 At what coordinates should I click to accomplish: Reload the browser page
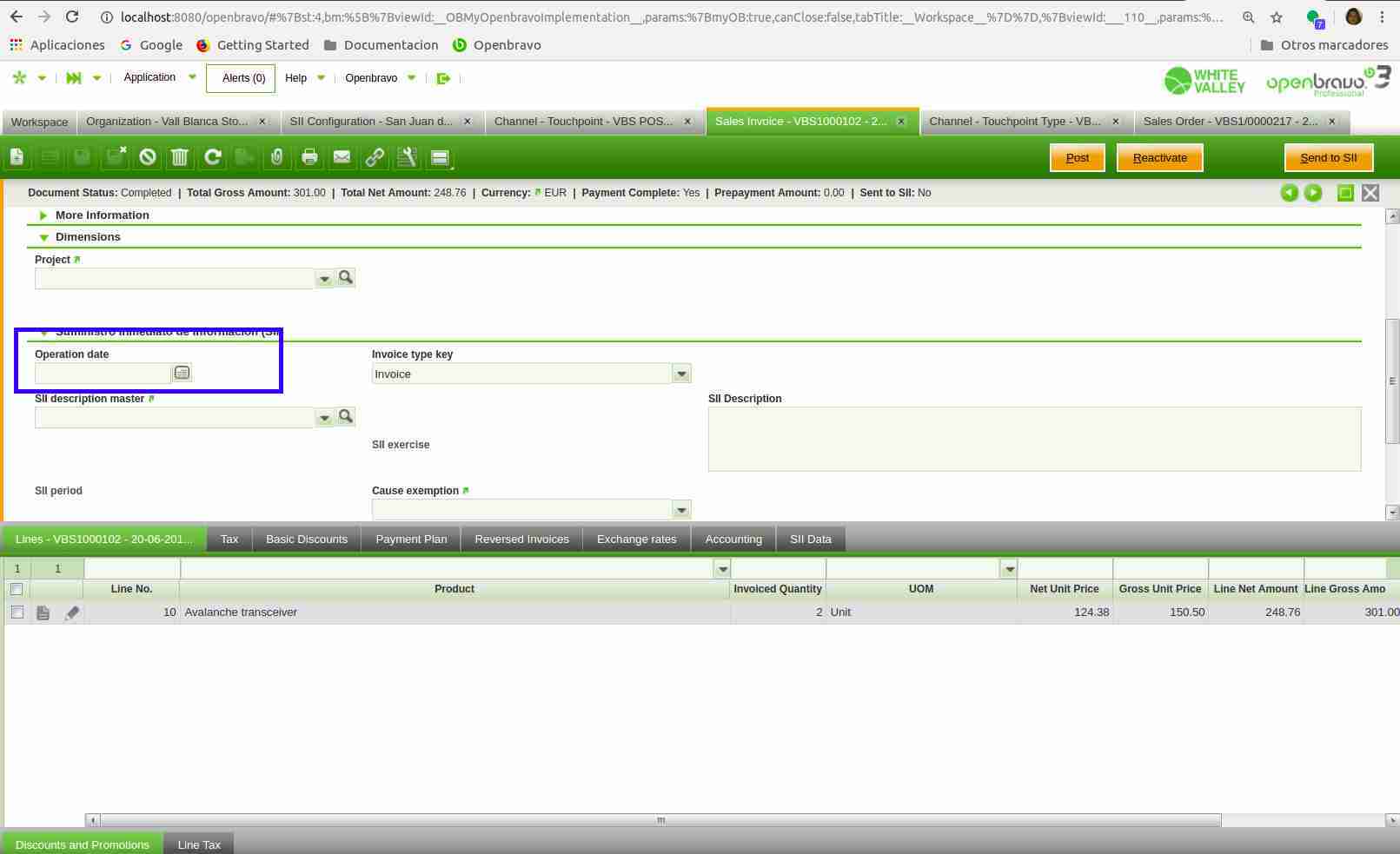pyautogui.click(x=72, y=17)
